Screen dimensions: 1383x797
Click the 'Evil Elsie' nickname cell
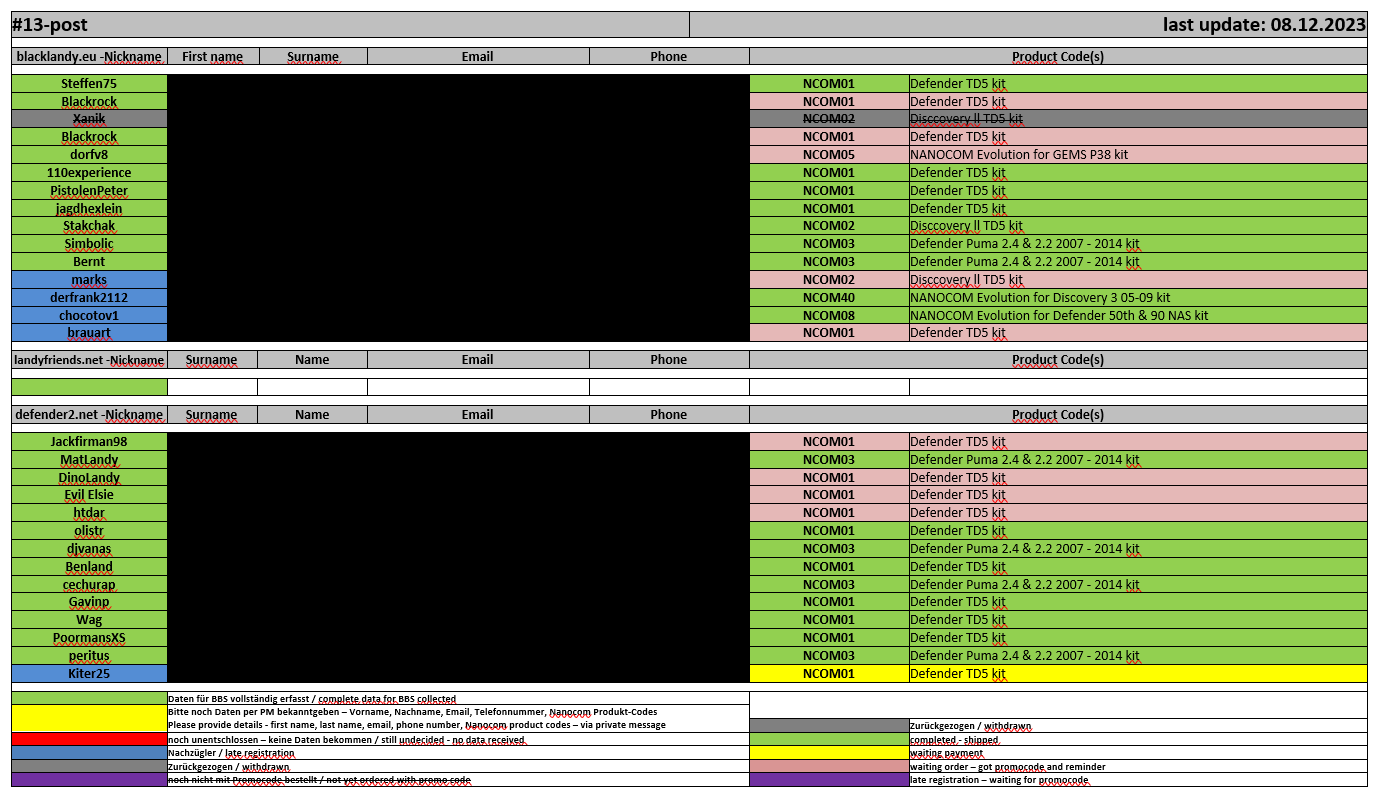coord(89,495)
